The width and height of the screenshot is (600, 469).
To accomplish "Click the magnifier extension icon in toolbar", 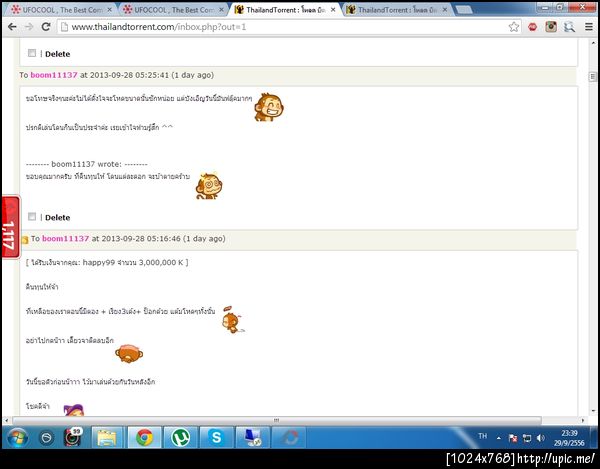I will click(x=569, y=27).
